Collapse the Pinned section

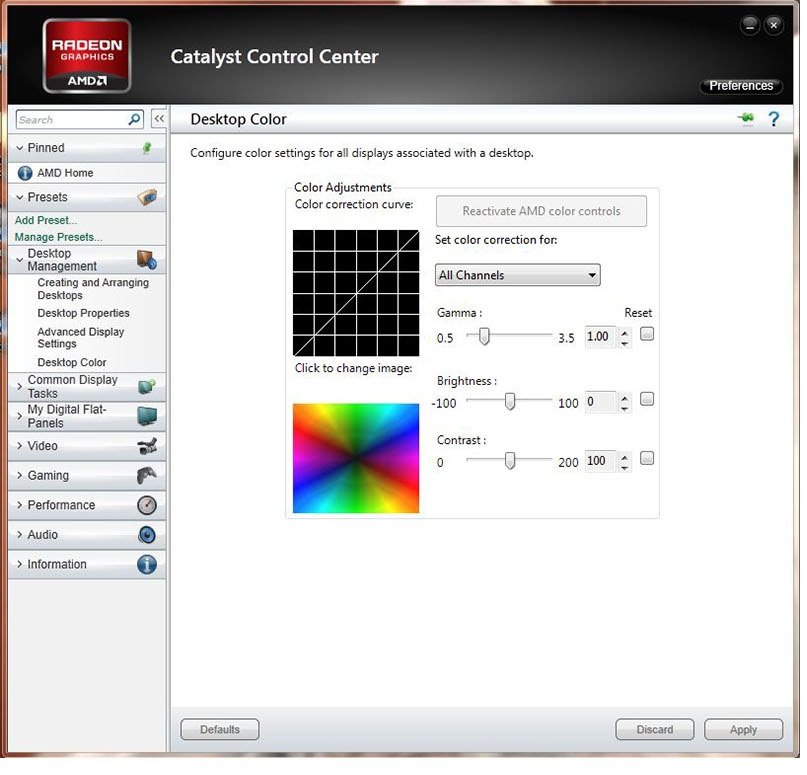(x=20, y=149)
